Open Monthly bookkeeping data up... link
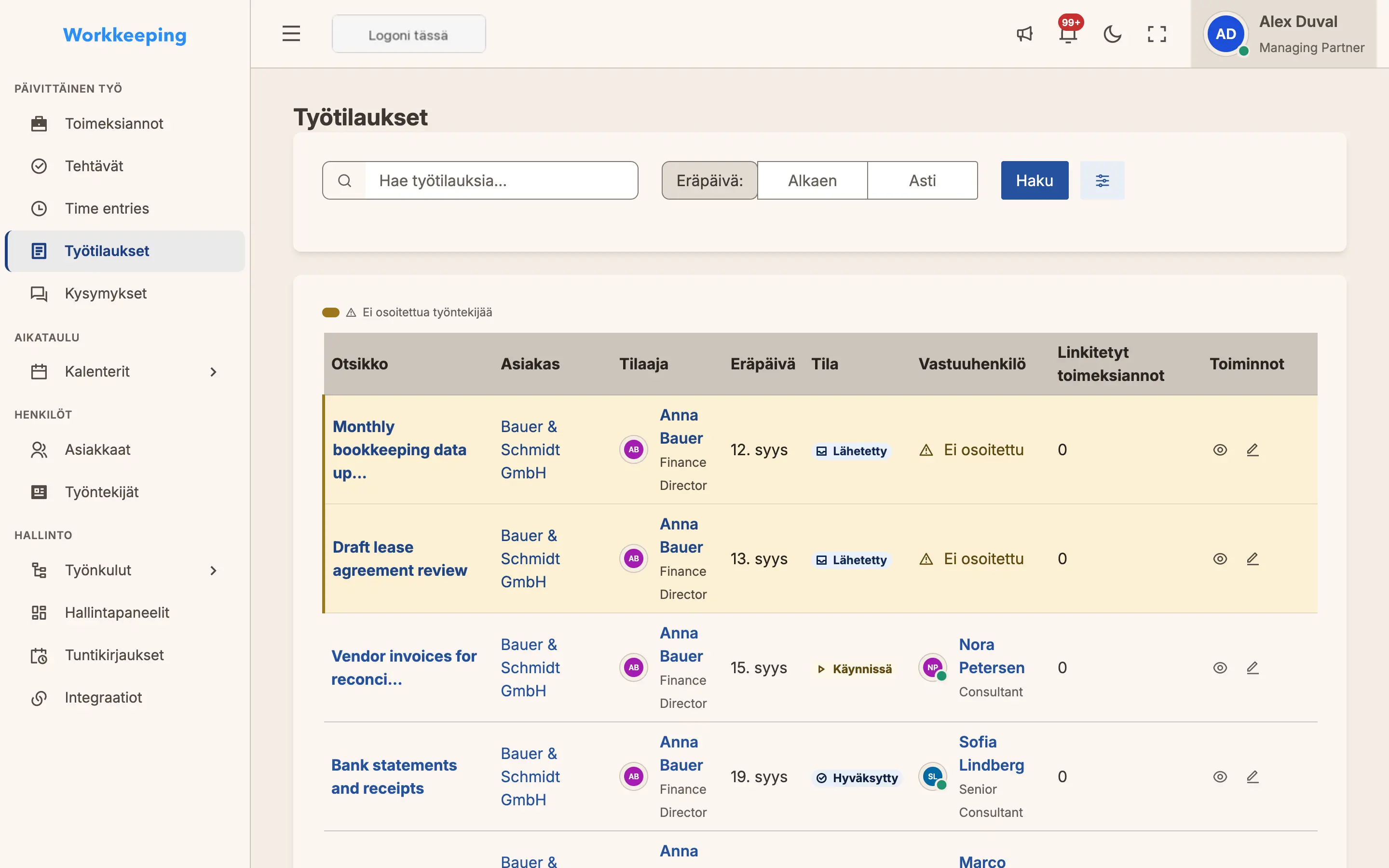The image size is (1389, 868). tap(399, 450)
